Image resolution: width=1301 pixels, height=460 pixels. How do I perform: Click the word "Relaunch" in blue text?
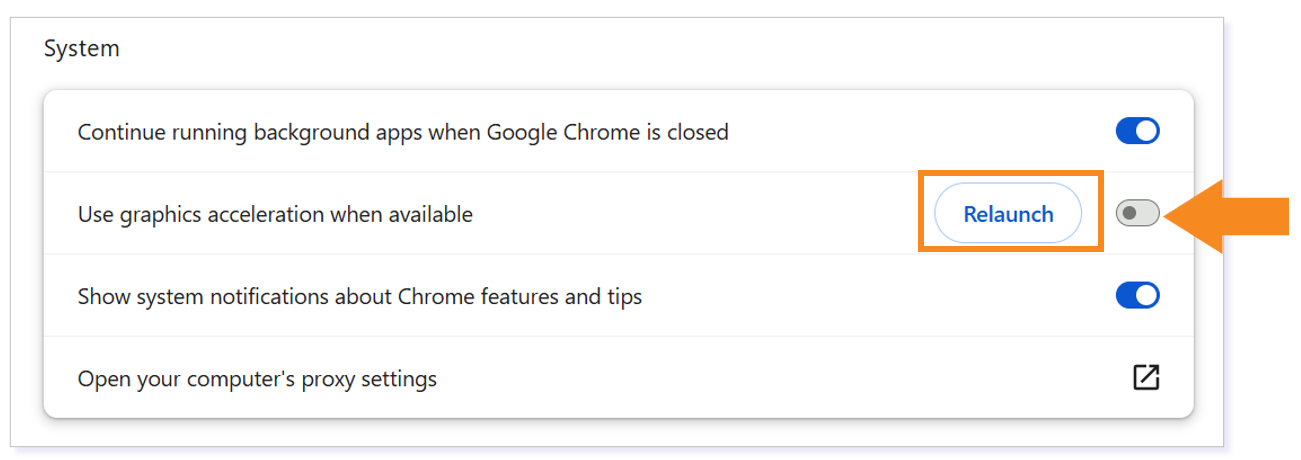tap(1008, 214)
